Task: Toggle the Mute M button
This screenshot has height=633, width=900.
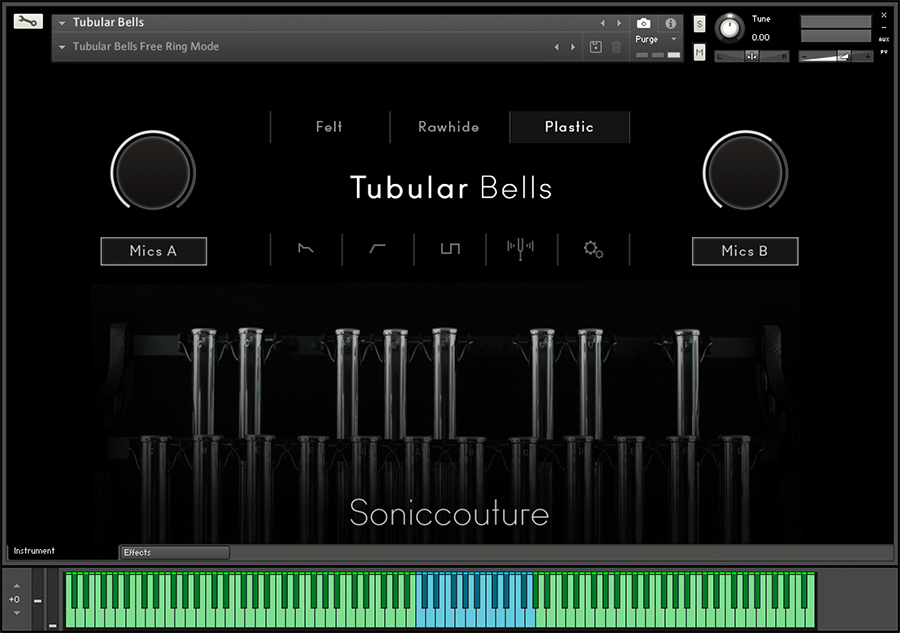Action: pyautogui.click(x=699, y=52)
